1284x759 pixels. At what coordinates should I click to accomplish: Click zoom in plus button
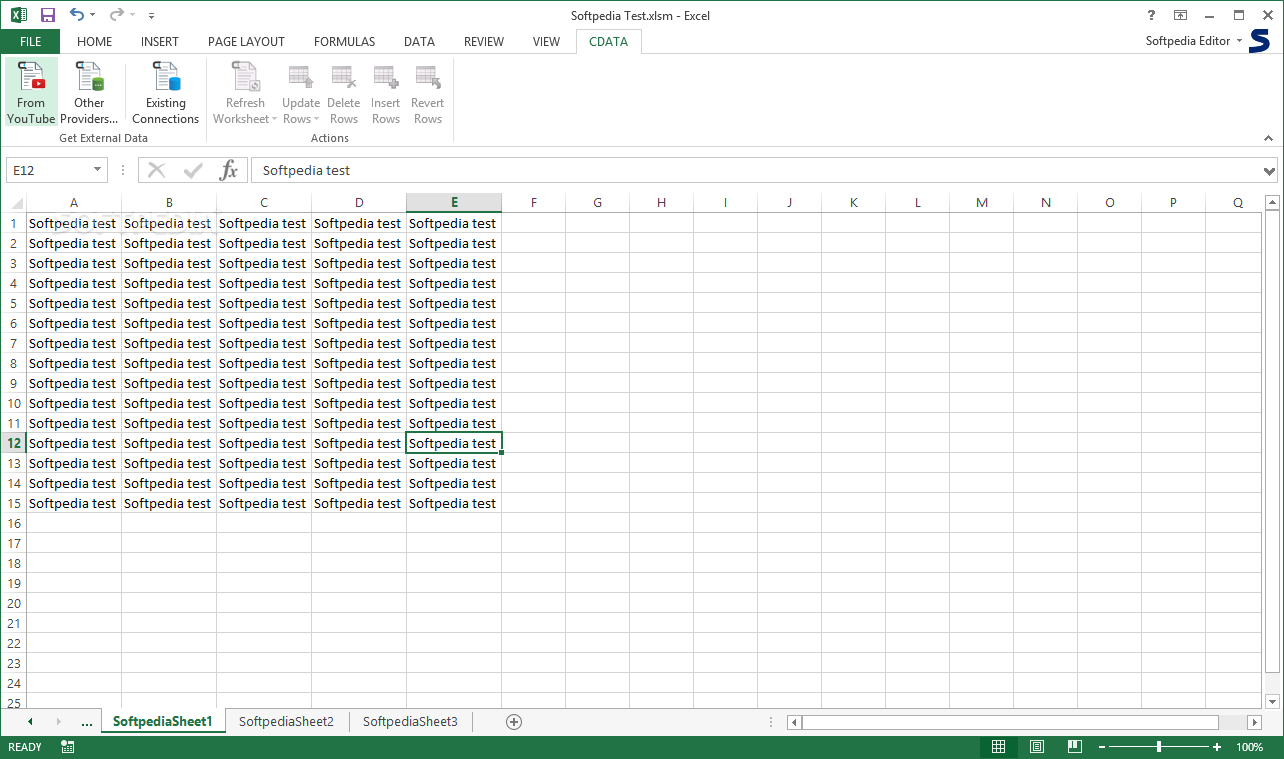tap(1217, 747)
